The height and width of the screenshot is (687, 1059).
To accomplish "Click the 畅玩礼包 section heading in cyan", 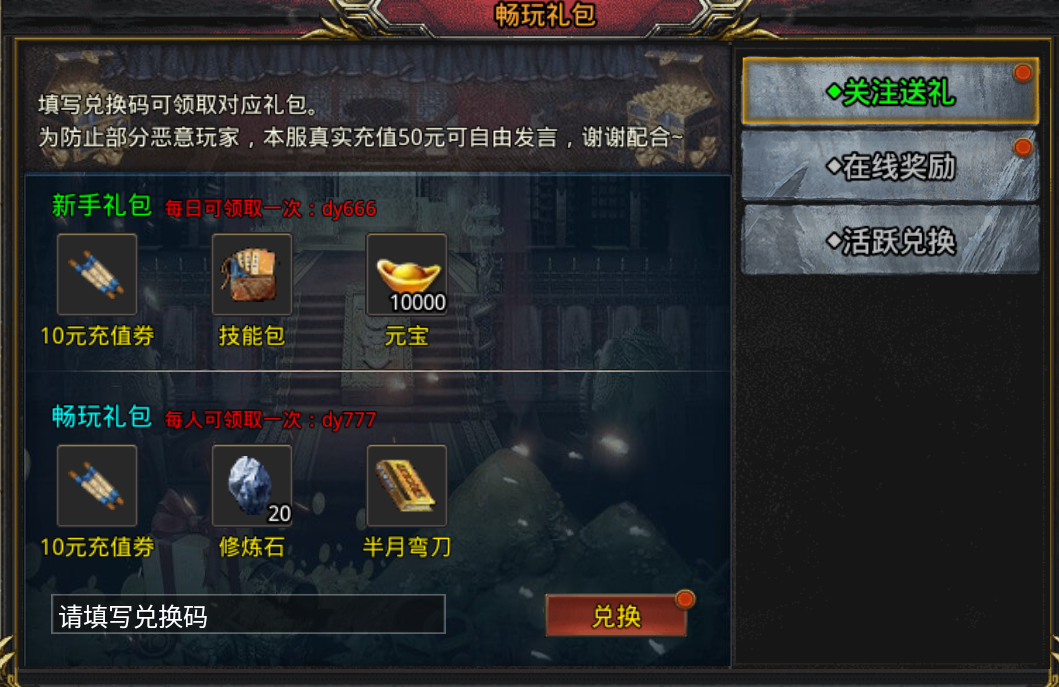I will pos(101,417).
